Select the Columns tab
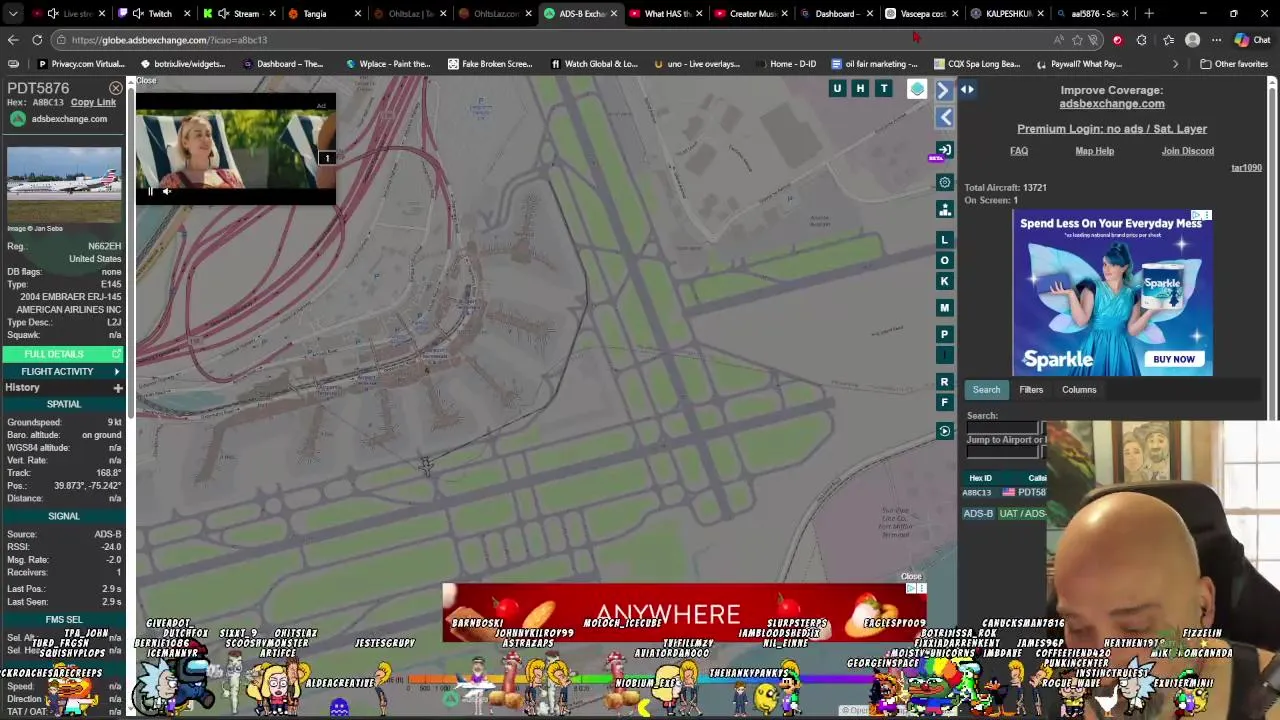The width and height of the screenshot is (1280, 720). point(1079,390)
